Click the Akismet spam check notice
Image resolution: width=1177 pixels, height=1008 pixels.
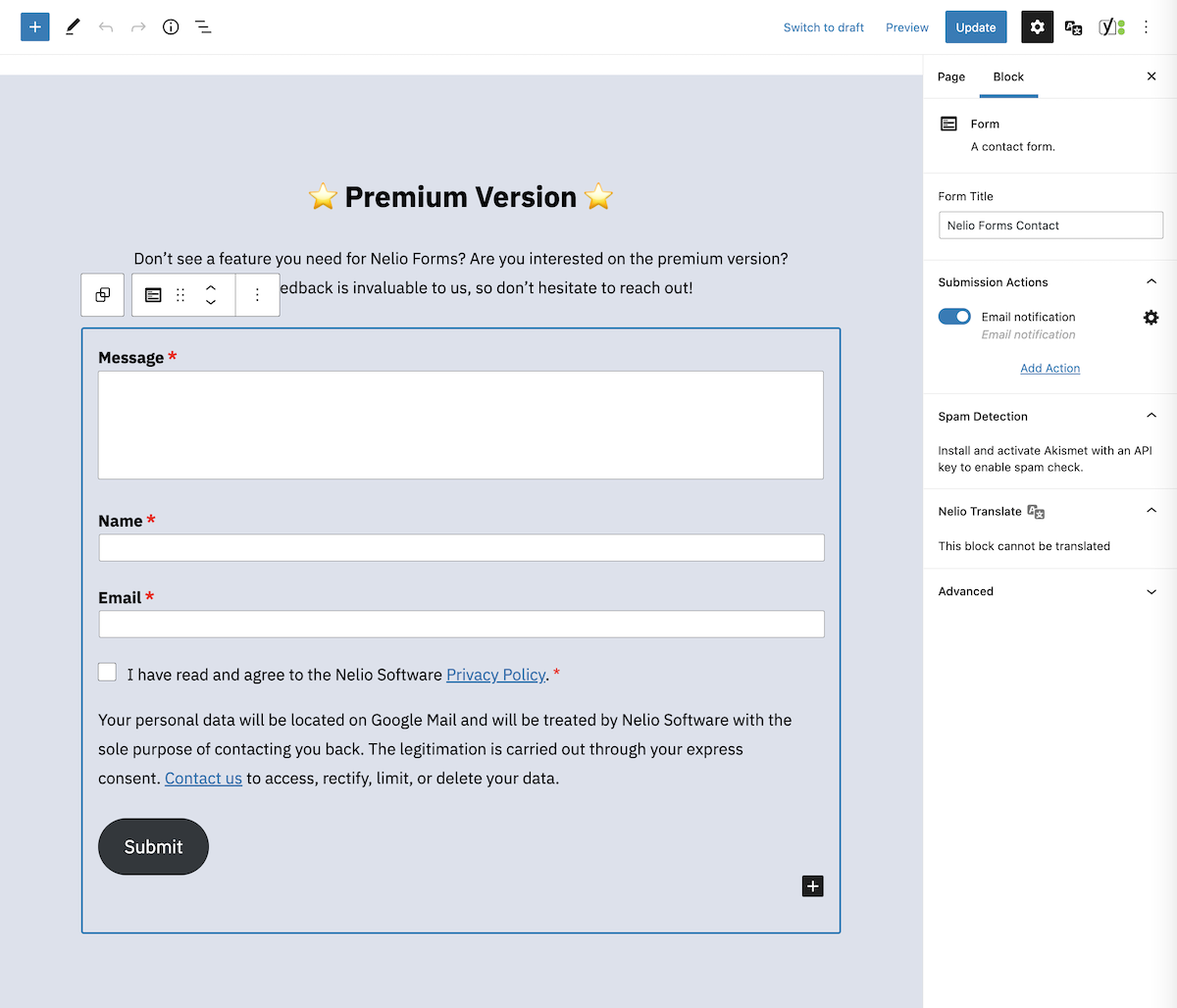click(1045, 459)
